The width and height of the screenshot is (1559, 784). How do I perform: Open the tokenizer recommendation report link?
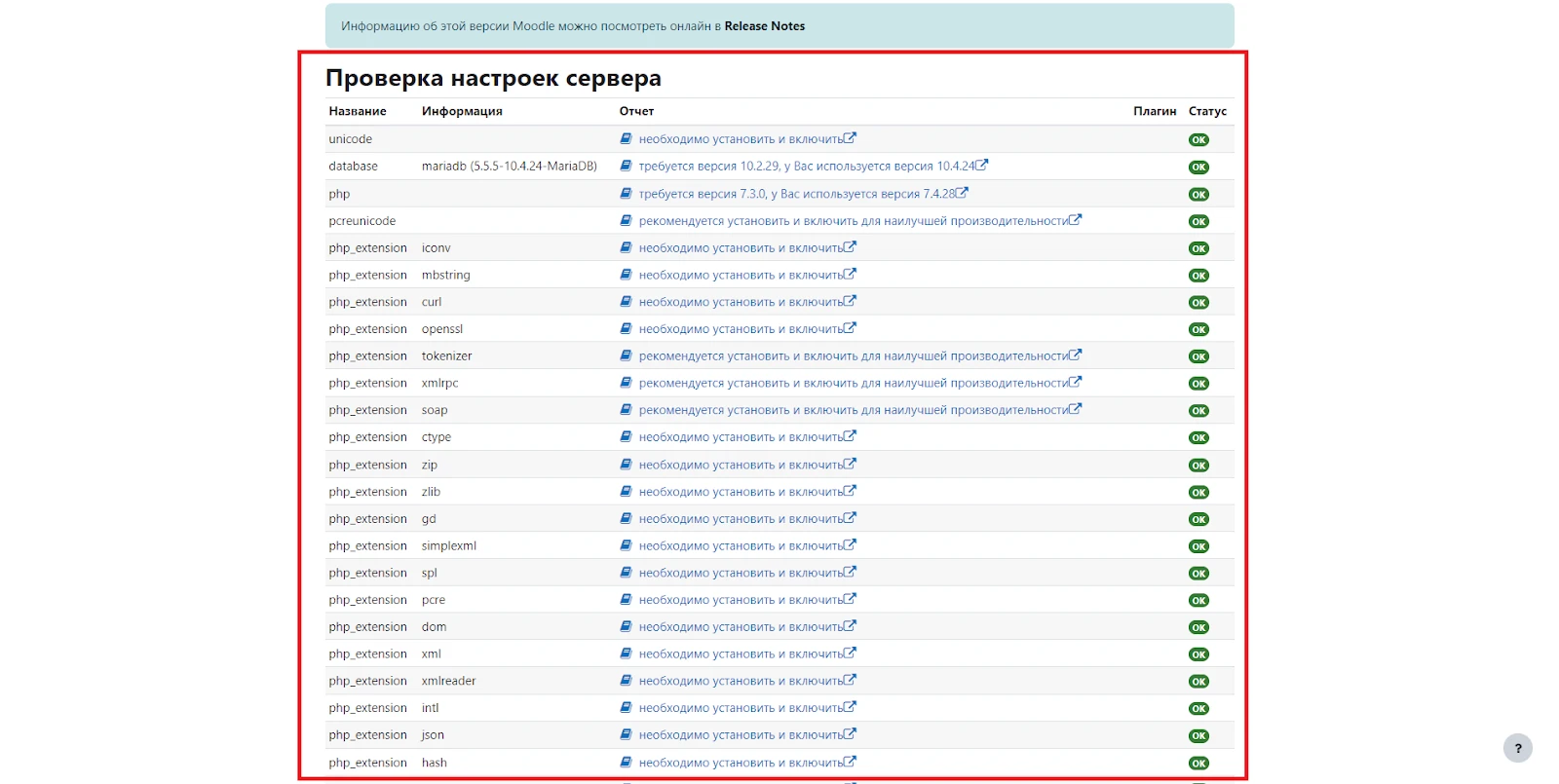pos(853,356)
